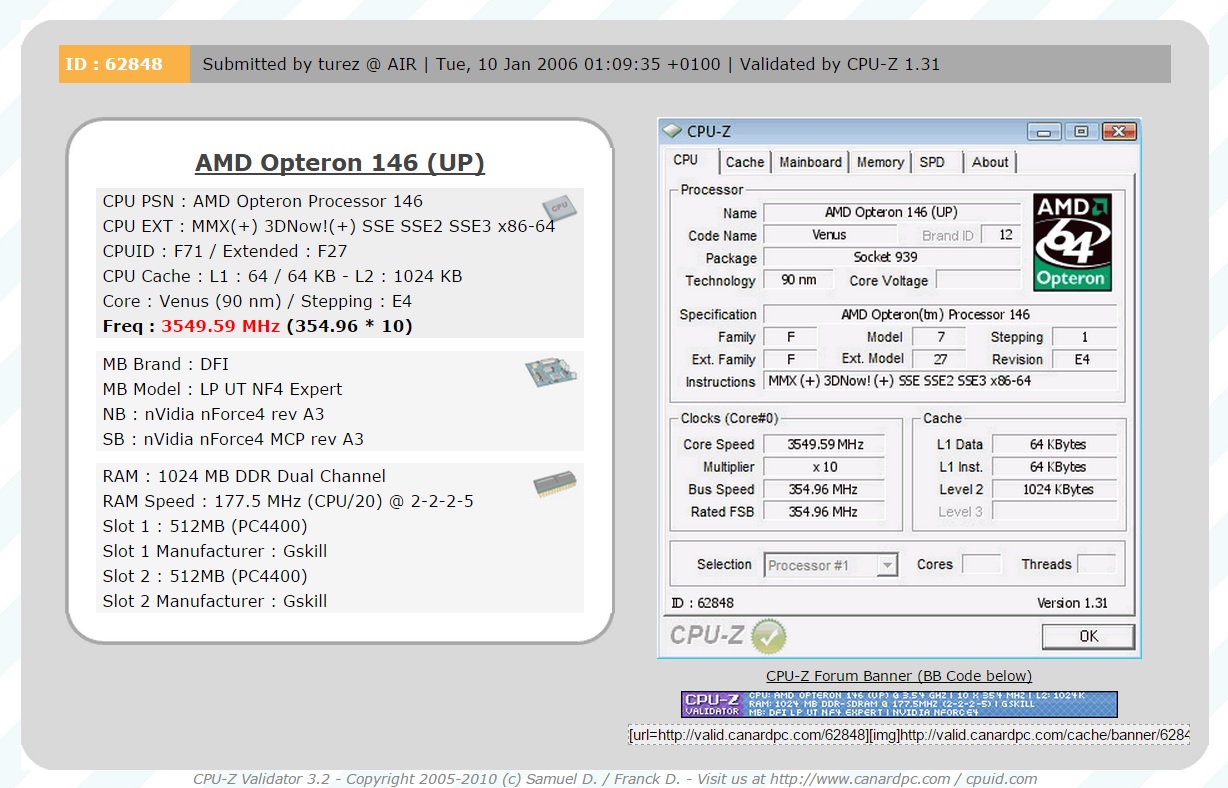Open the Cache tab
The width and height of the screenshot is (1228, 788).
745,162
